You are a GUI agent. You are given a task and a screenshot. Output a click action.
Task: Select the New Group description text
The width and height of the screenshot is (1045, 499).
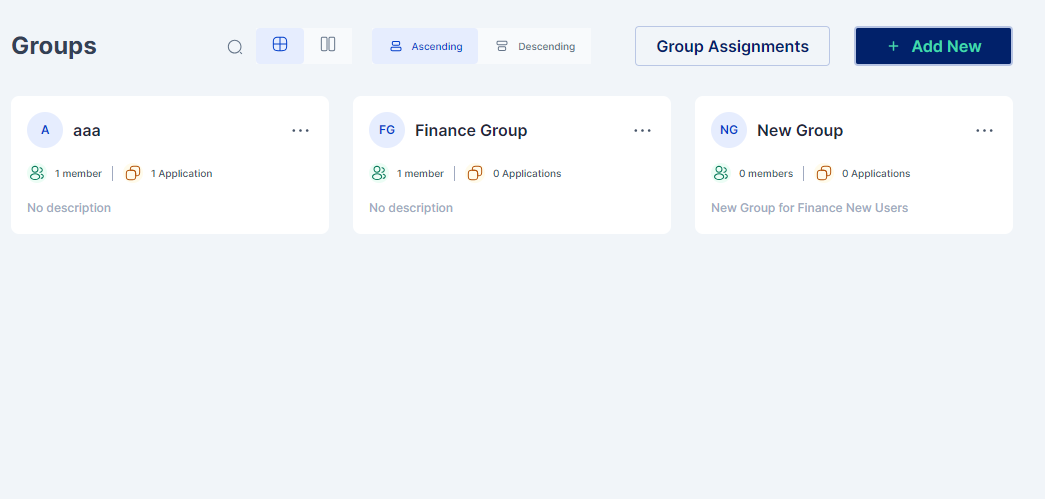coord(809,208)
